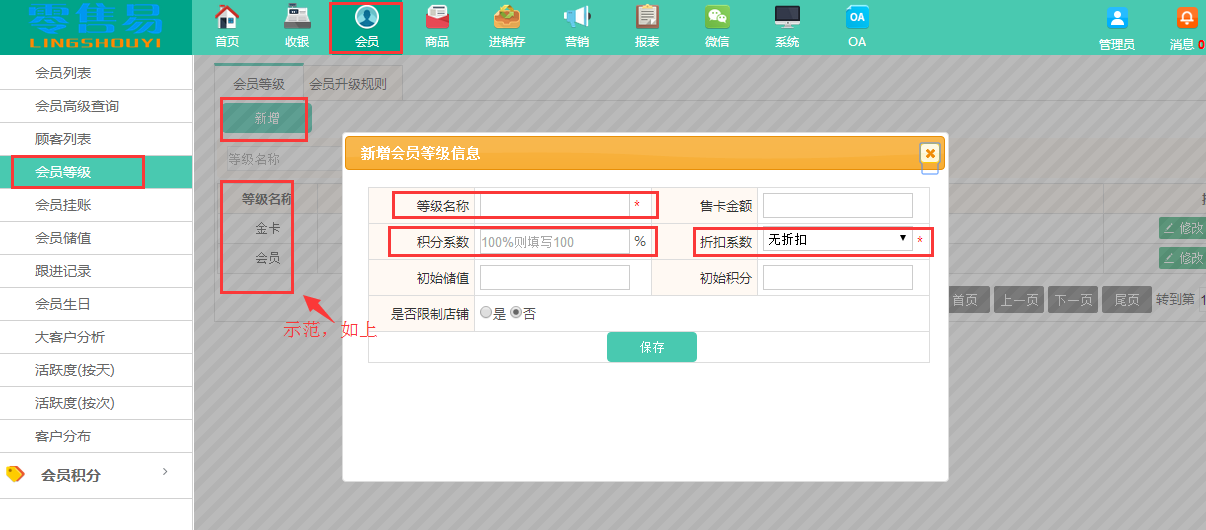
Task: Select 是 radio for store restriction
Action: (x=486, y=313)
